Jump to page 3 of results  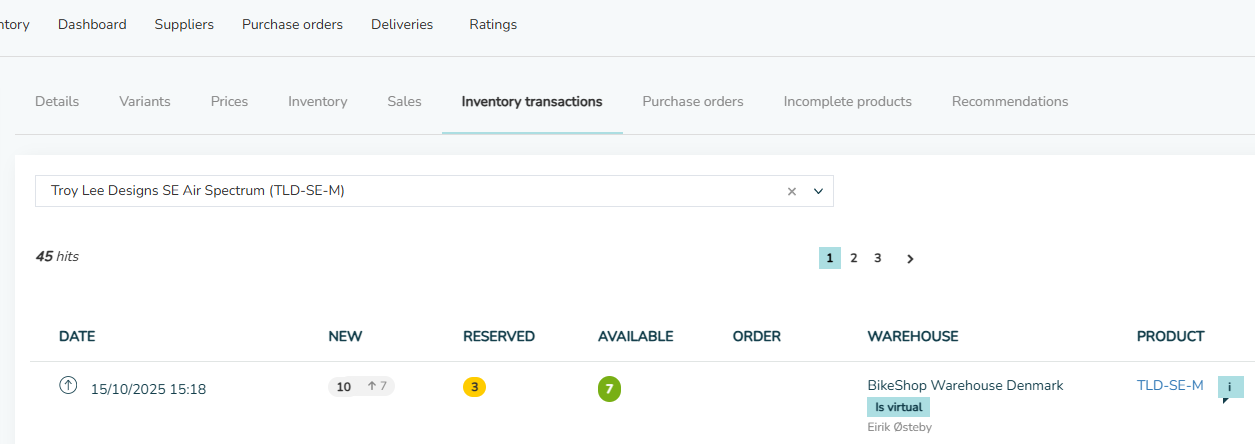tap(877, 258)
